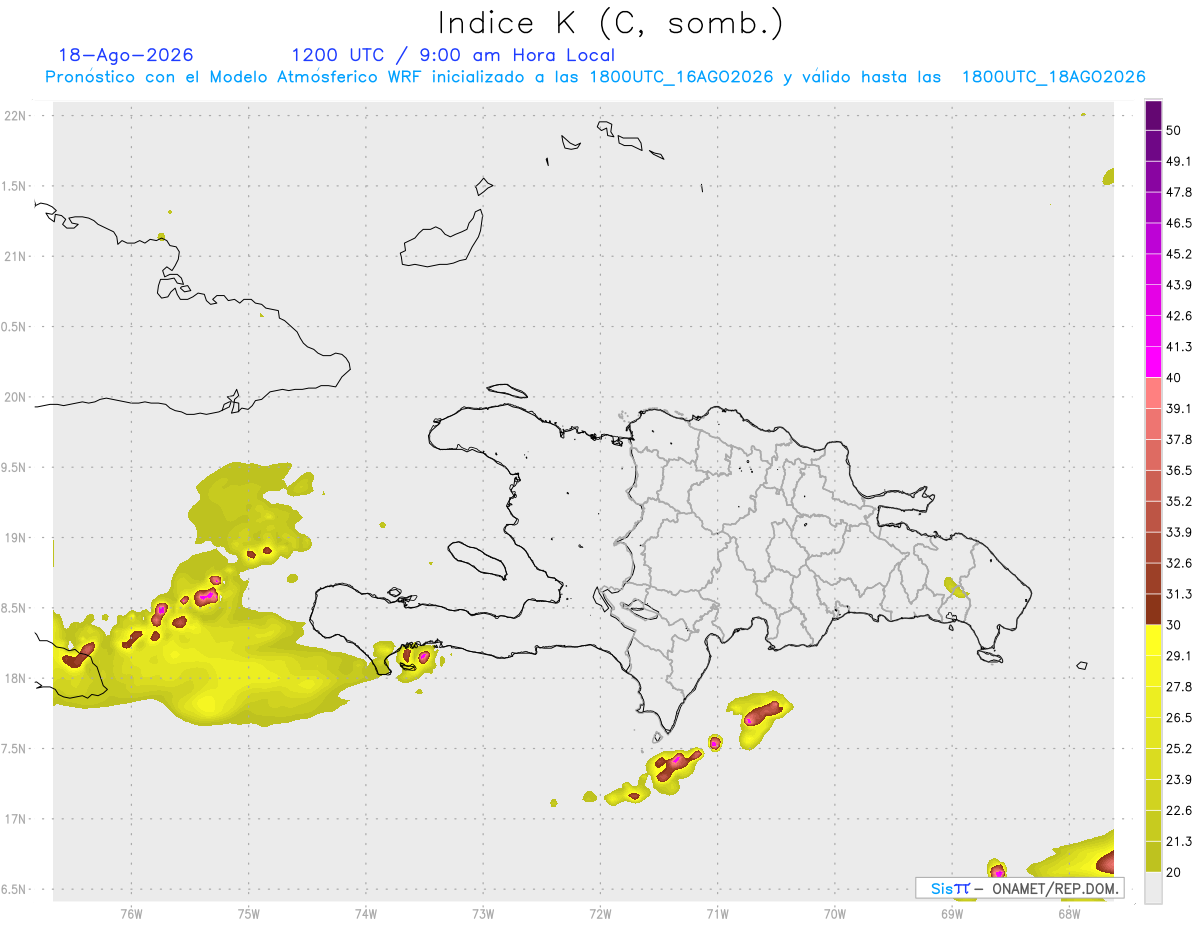The image size is (1200, 927).
Task: Click the colorbar value 27.8
Action: click(1179, 687)
